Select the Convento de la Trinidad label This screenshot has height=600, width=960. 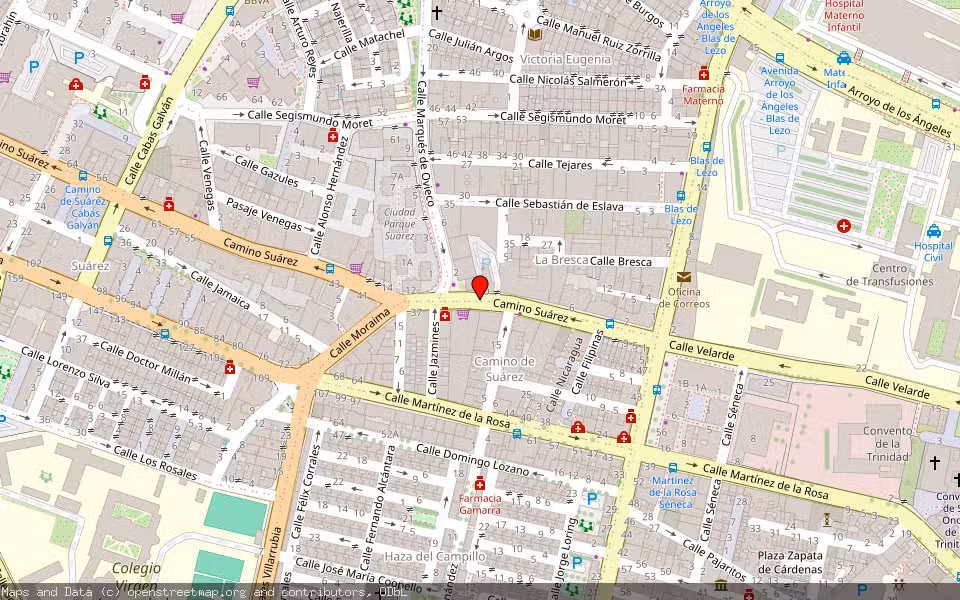(x=888, y=444)
